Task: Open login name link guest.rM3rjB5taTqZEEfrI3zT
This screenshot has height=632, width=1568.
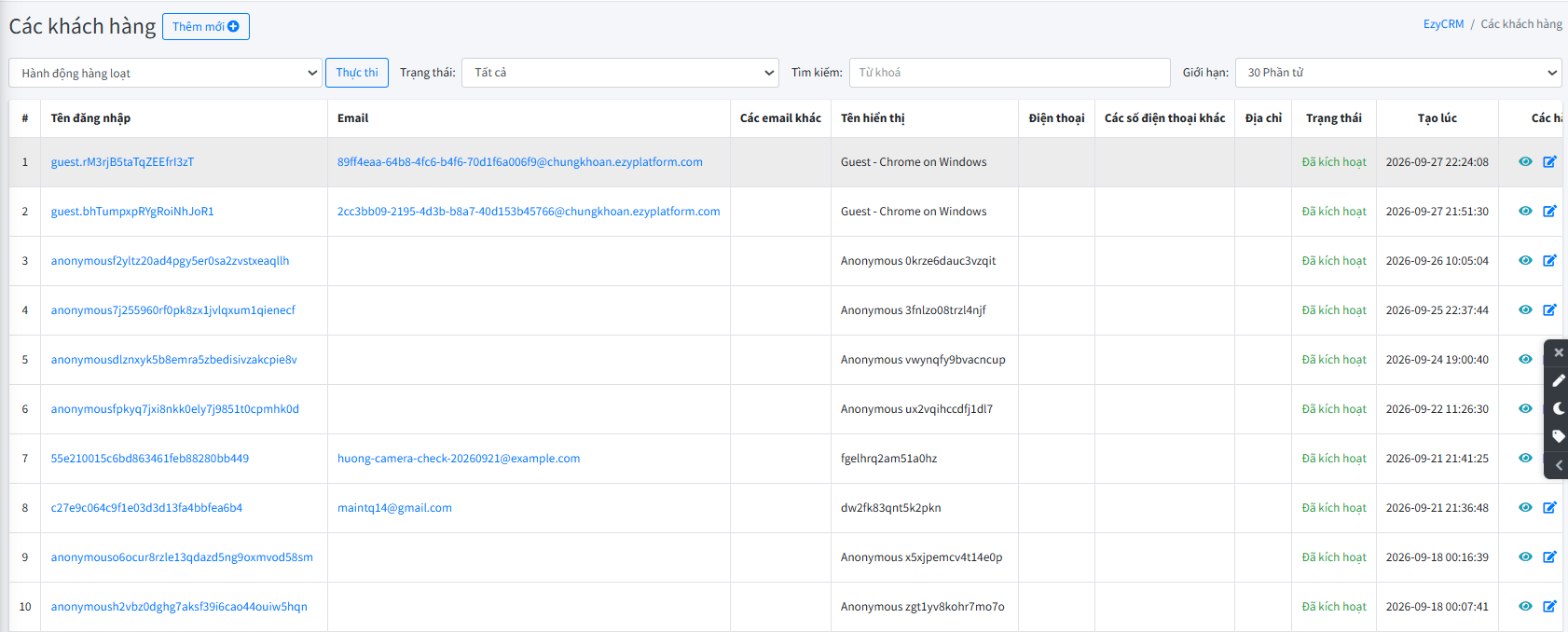Action: pos(122,162)
